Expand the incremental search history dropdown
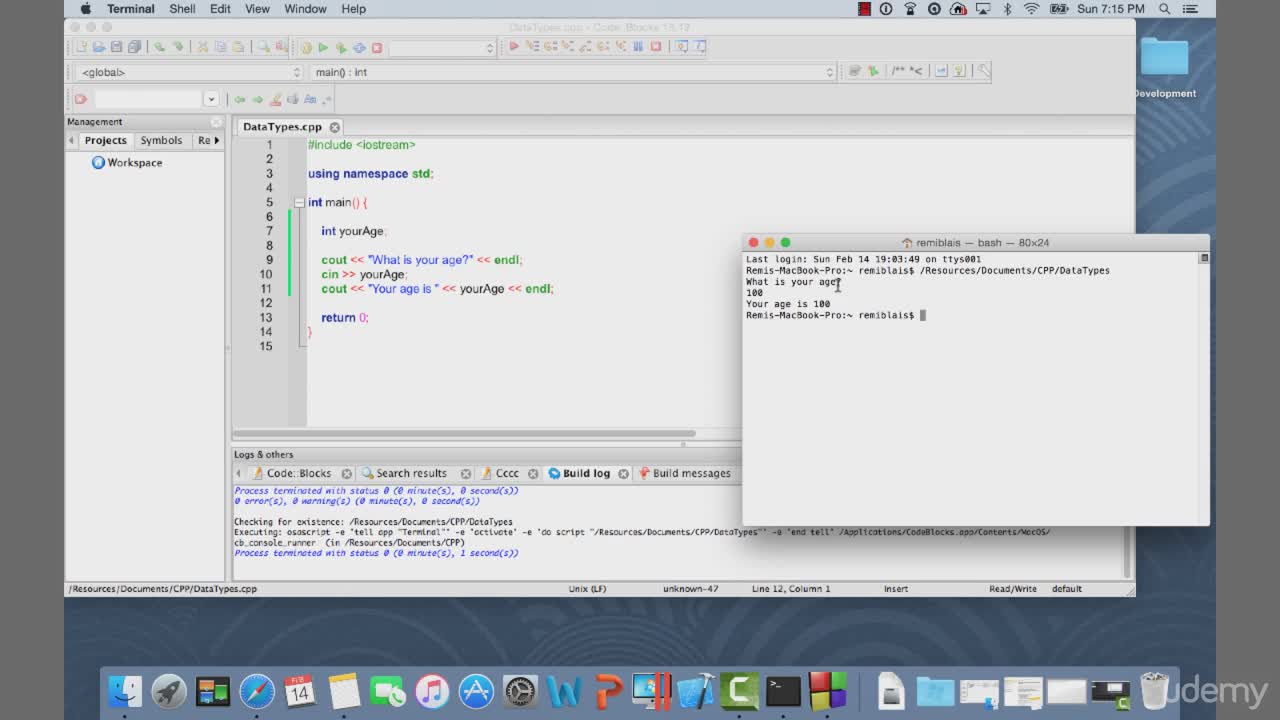1280x720 pixels. [x=211, y=99]
